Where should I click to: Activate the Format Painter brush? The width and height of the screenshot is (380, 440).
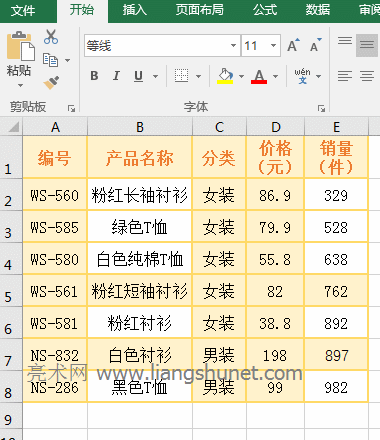click(x=51, y=82)
